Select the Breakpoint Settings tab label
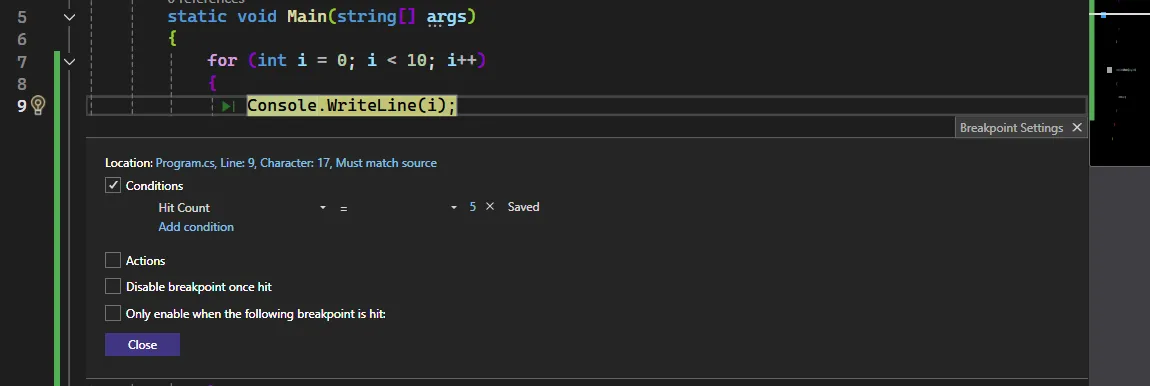 point(1011,128)
